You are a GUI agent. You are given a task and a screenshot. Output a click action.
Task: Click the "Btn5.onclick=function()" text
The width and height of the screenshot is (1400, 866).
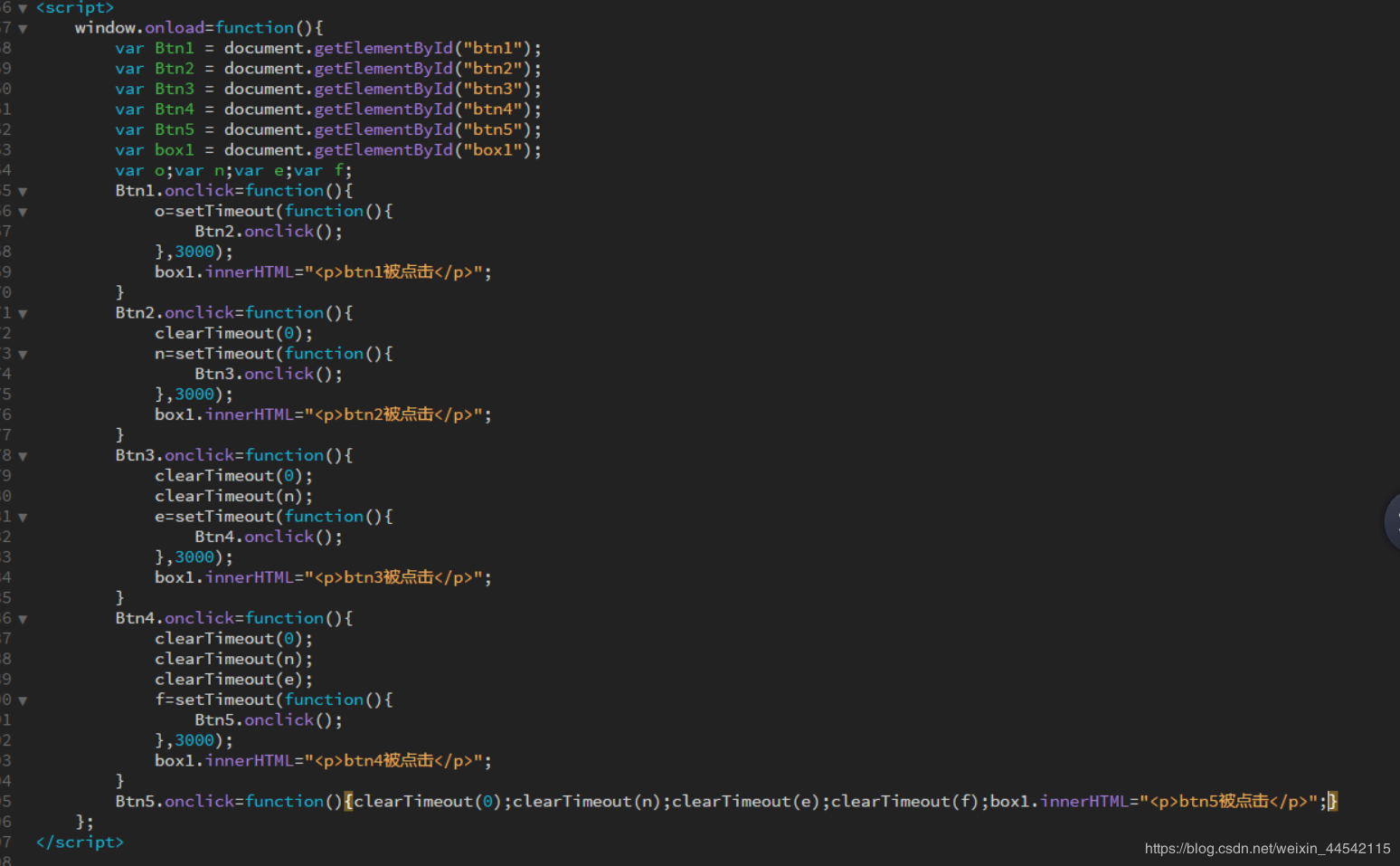[229, 802]
